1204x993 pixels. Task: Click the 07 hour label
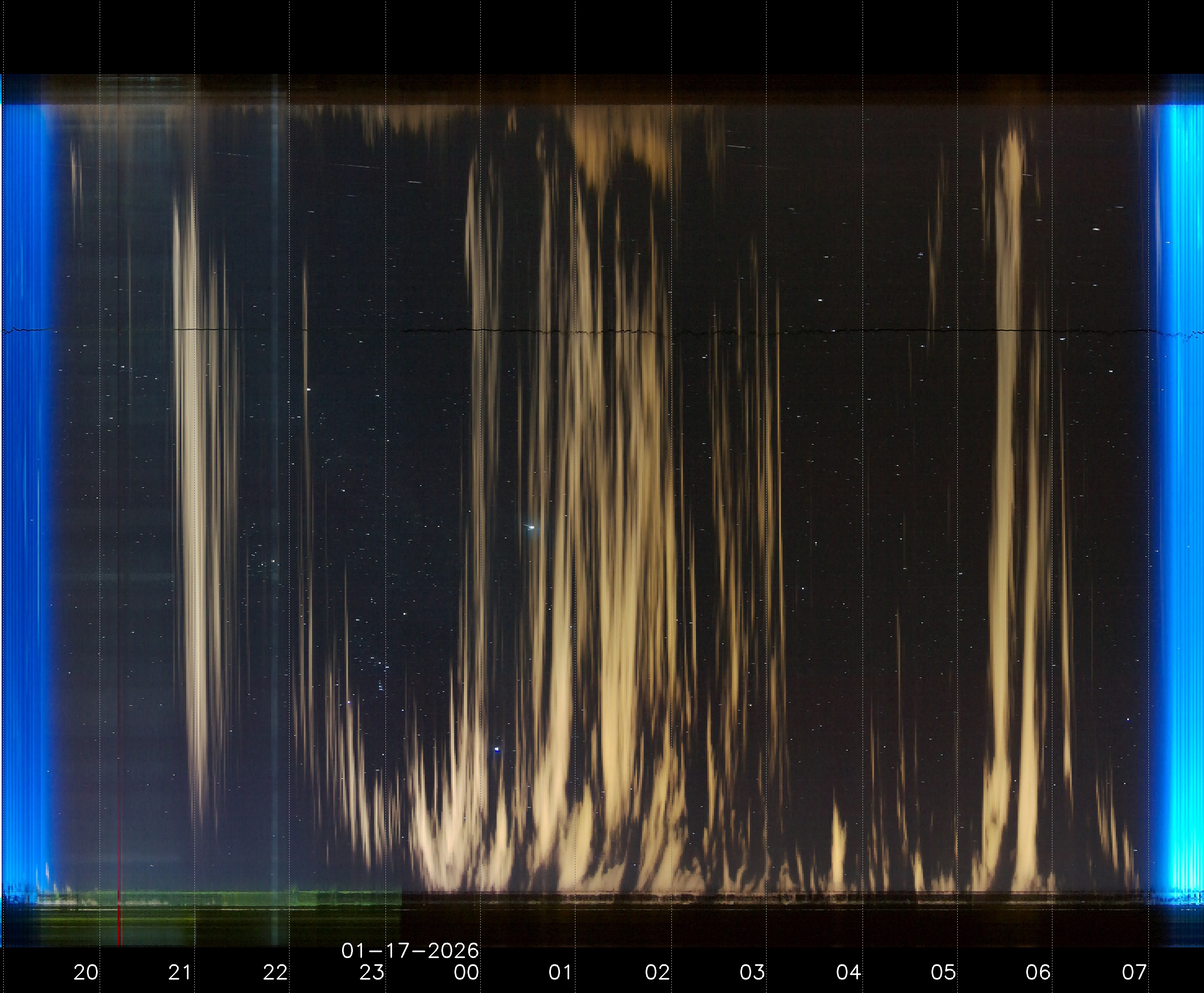pyautogui.click(x=1134, y=972)
